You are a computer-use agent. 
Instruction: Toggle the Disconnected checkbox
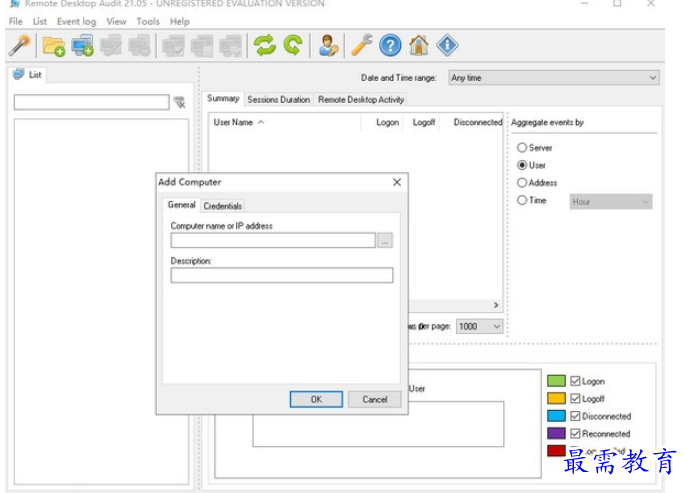coord(575,416)
